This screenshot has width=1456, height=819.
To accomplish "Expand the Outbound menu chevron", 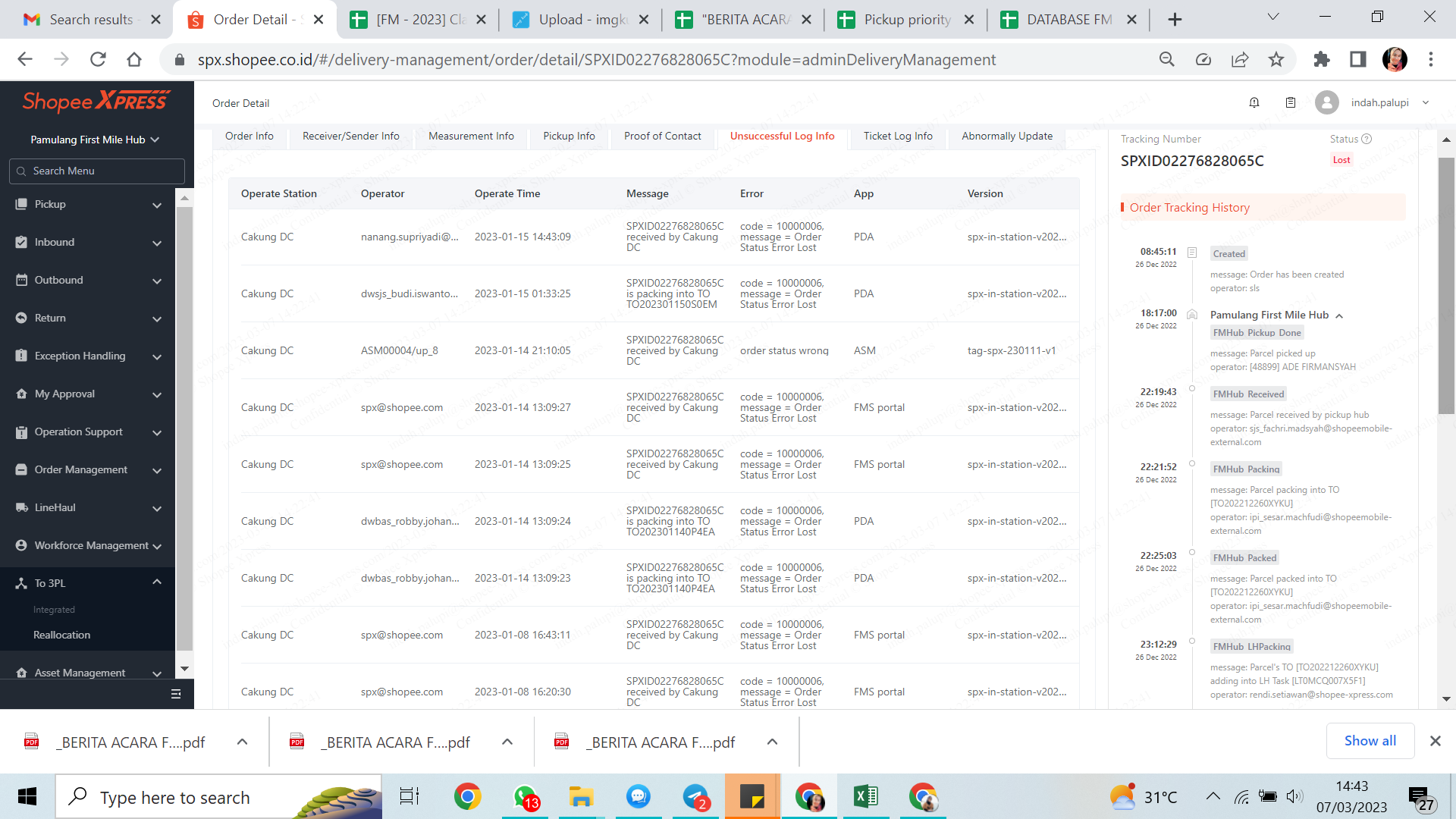I will [x=157, y=281].
